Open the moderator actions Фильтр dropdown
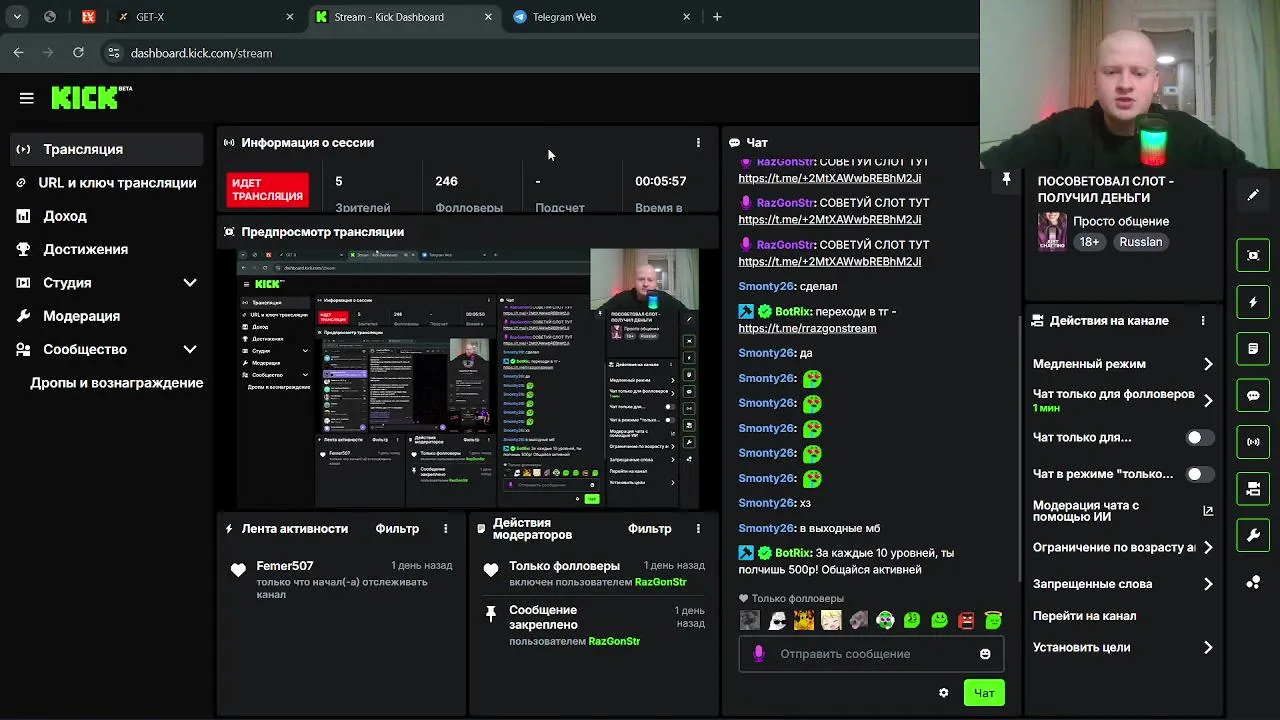This screenshot has width=1280, height=720. point(649,529)
